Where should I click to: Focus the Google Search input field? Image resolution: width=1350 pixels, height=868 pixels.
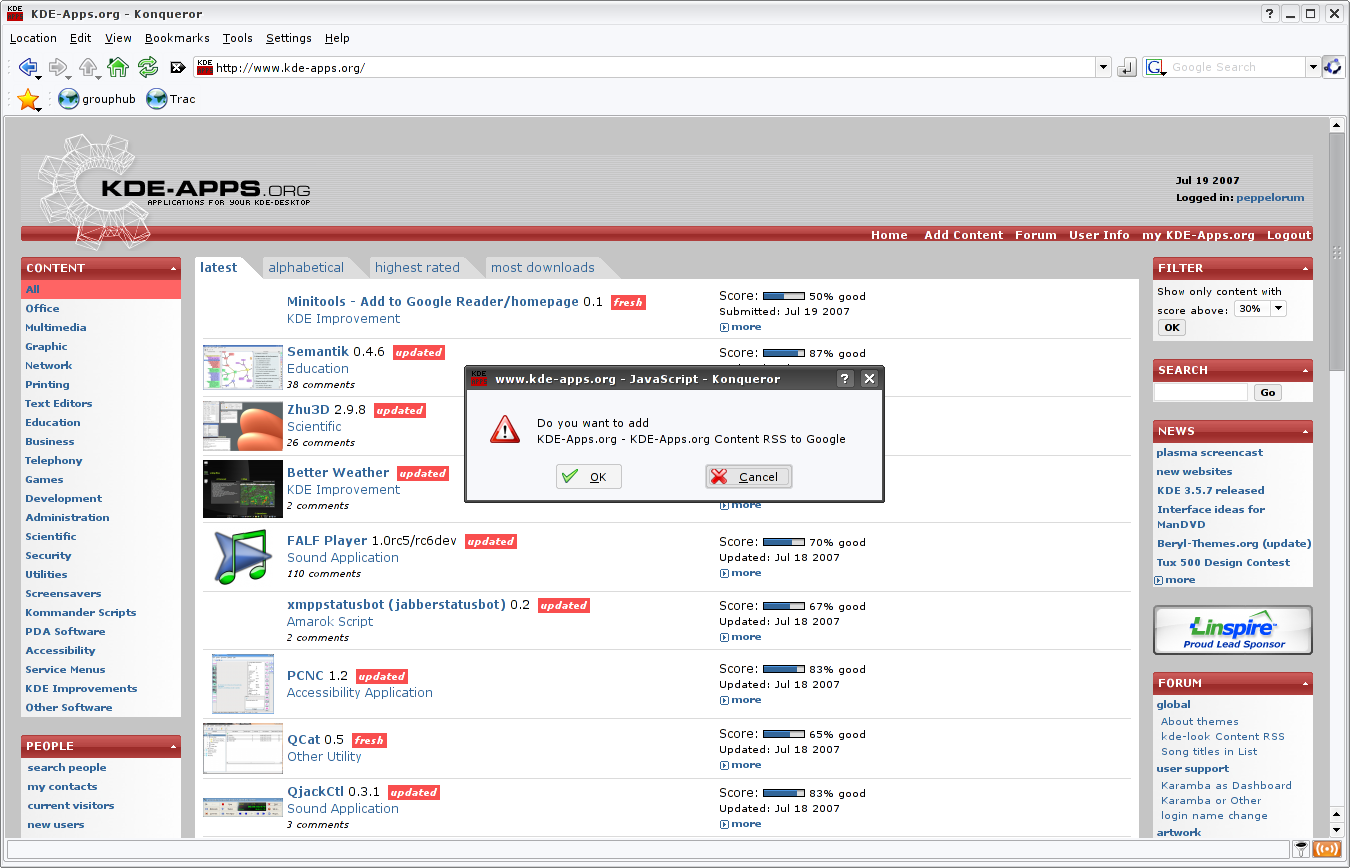point(1236,68)
